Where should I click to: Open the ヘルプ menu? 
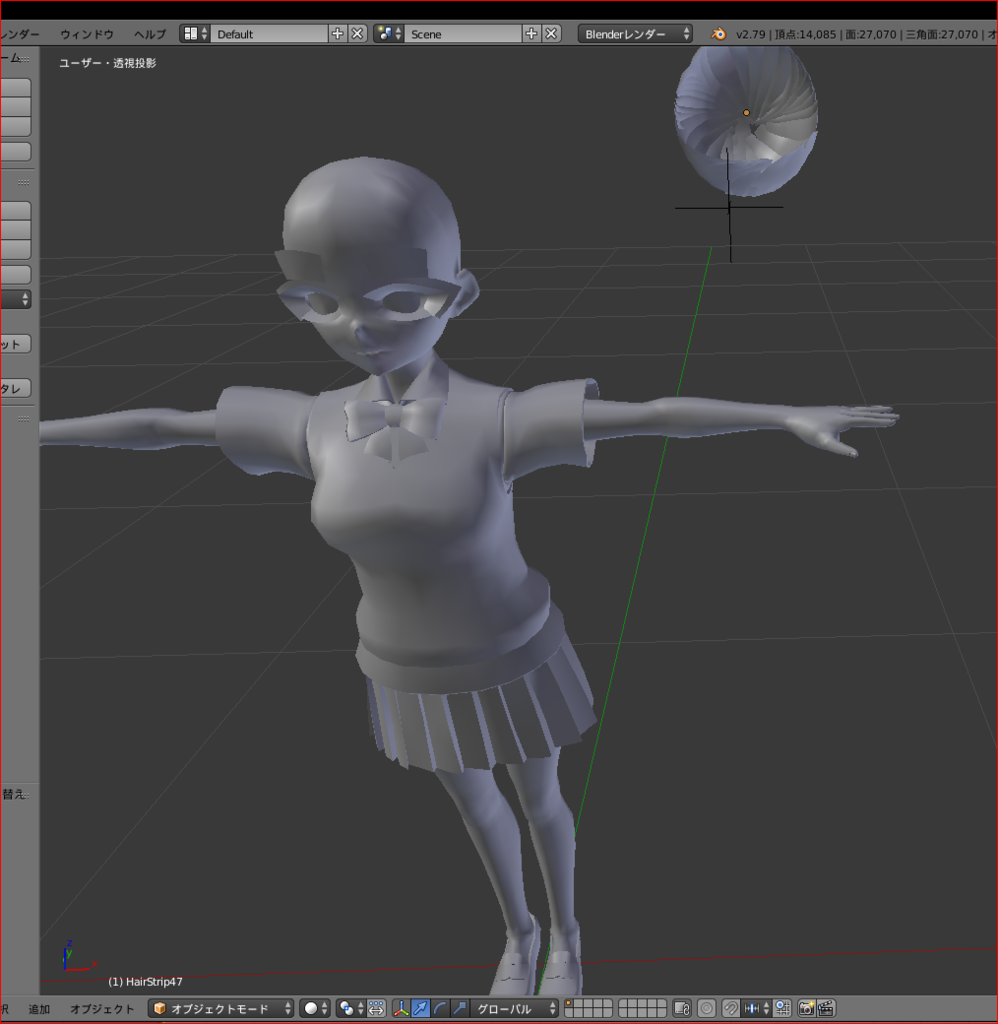click(x=150, y=34)
